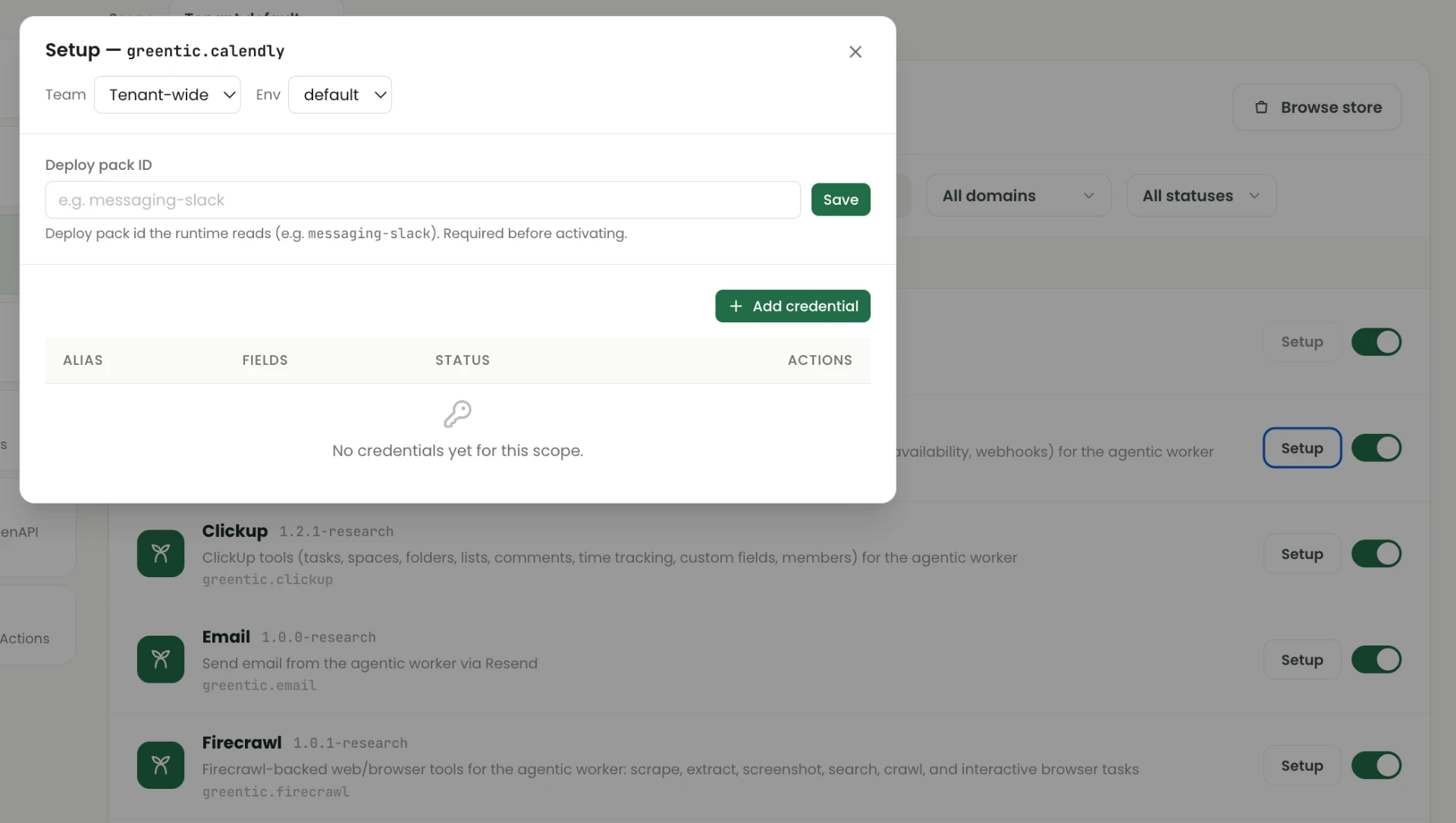This screenshot has width=1456, height=823.
Task: Toggle the Email extension switch
Action: point(1376,660)
